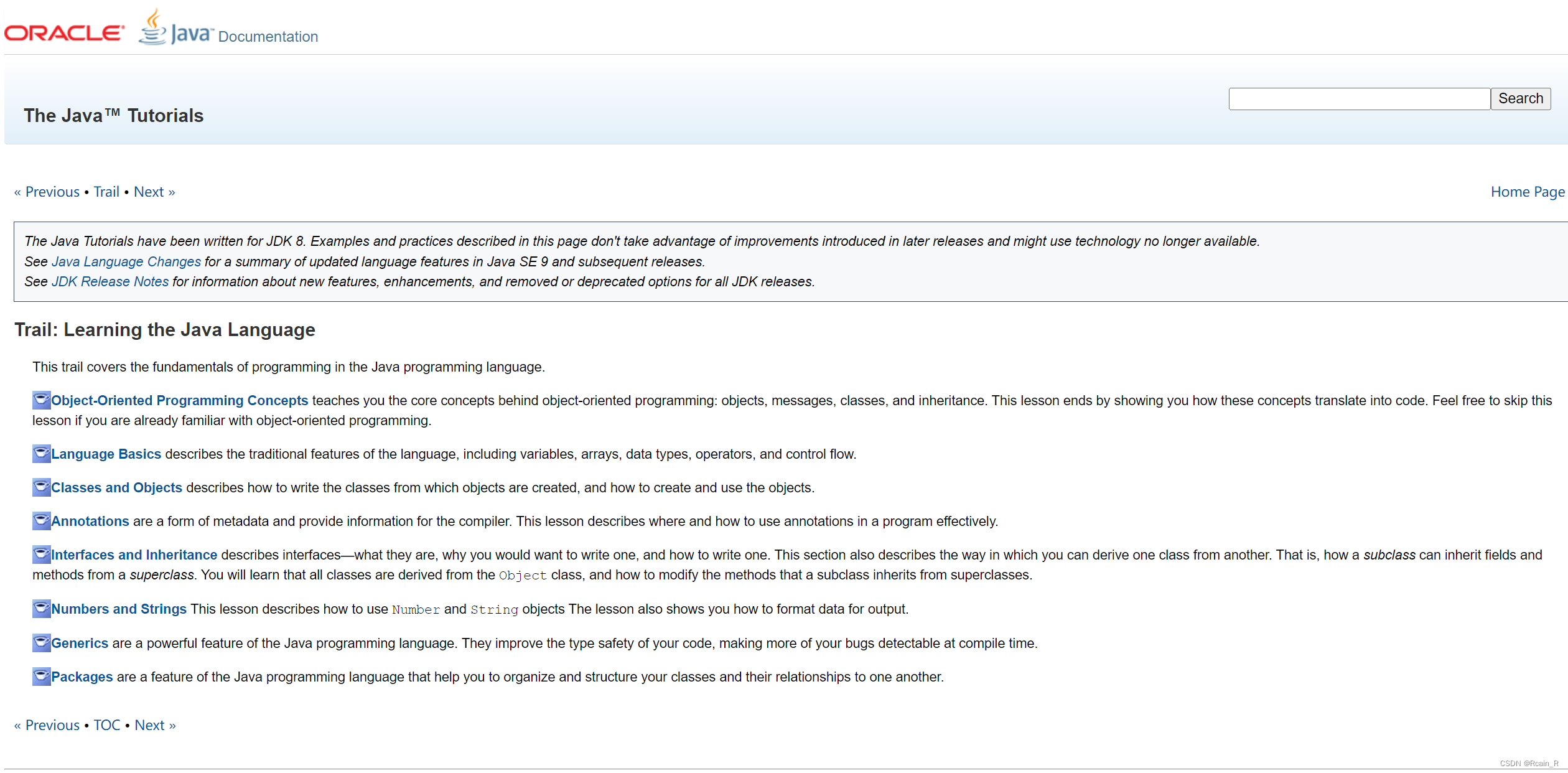Image resolution: width=1568 pixels, height=773 pixels.
Task: Click the bottom Previous navigation link
Action: [47, 725]
